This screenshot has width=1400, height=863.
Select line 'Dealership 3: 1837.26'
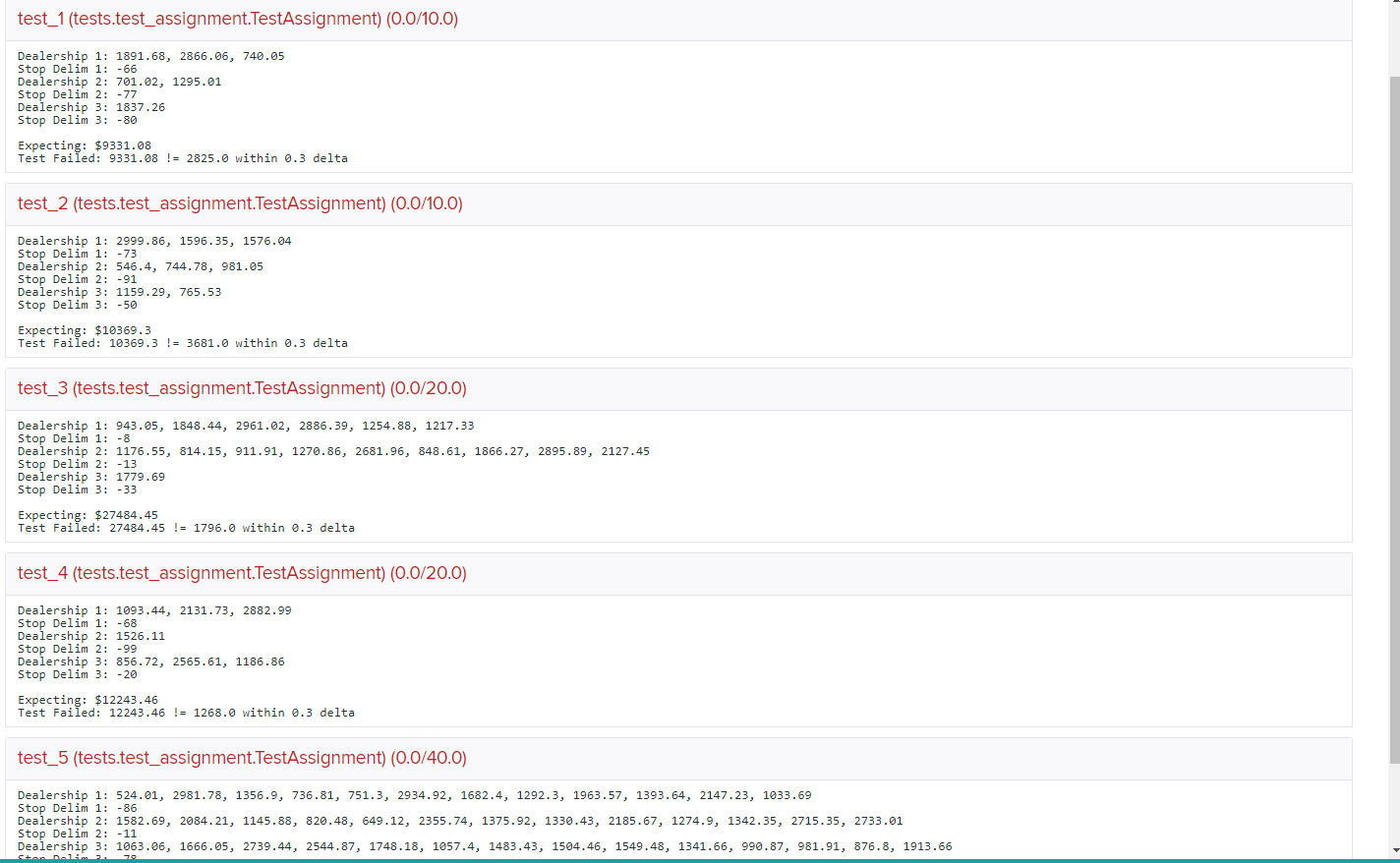pos(91,107)
